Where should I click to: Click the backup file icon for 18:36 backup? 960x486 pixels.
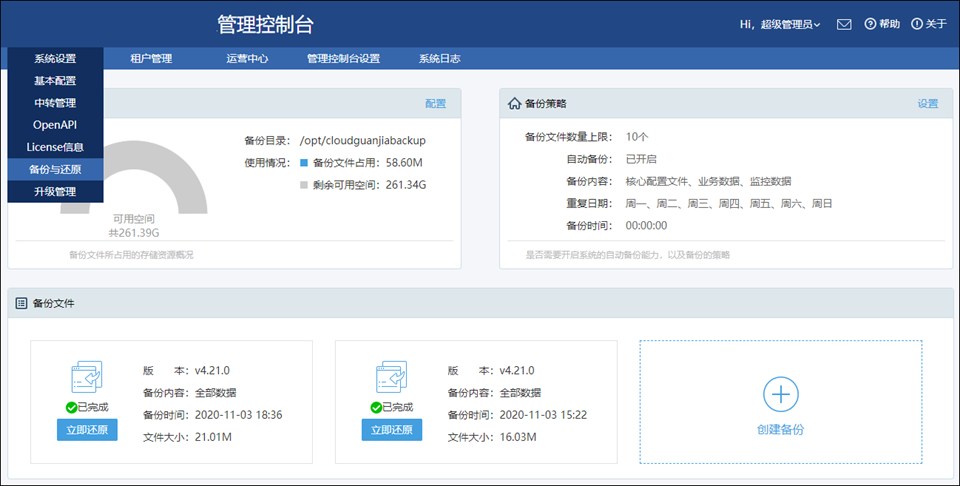coord(87,377)
